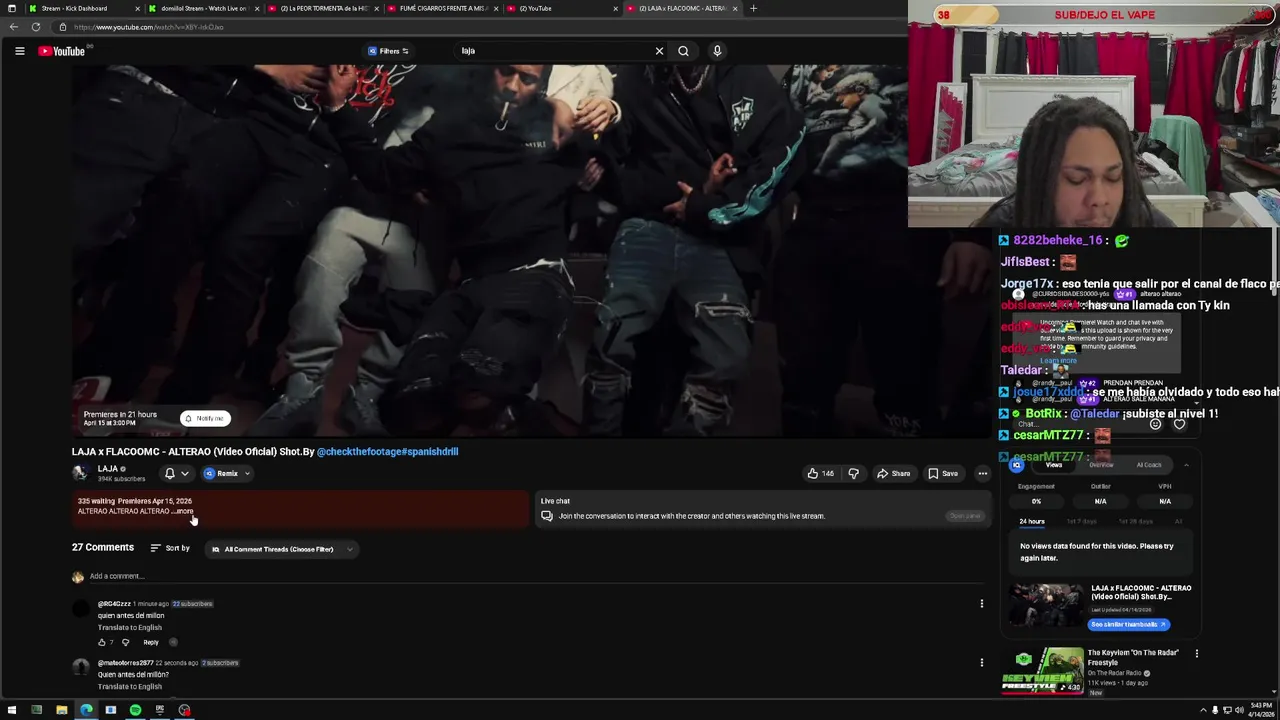Viewport: 1280px width, 720px height.
Task: Click the Live chat message icon
Action: [547, 516]
